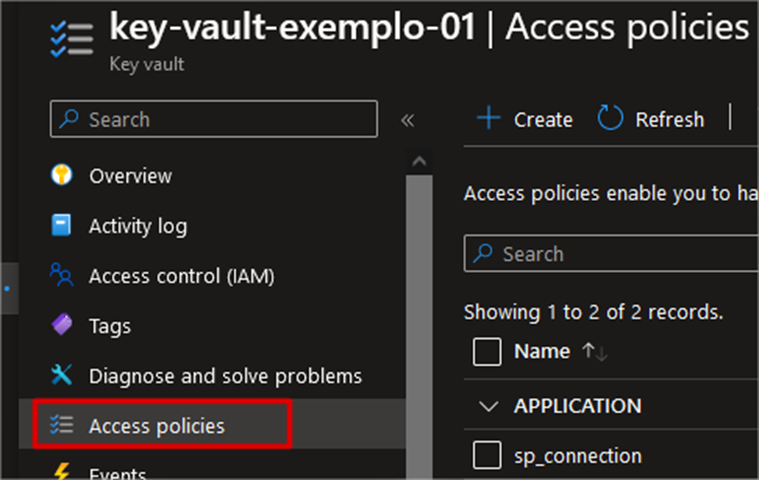Click the Key vault header checklist icon
Screen dimensions: 759x480
(72, 39)
